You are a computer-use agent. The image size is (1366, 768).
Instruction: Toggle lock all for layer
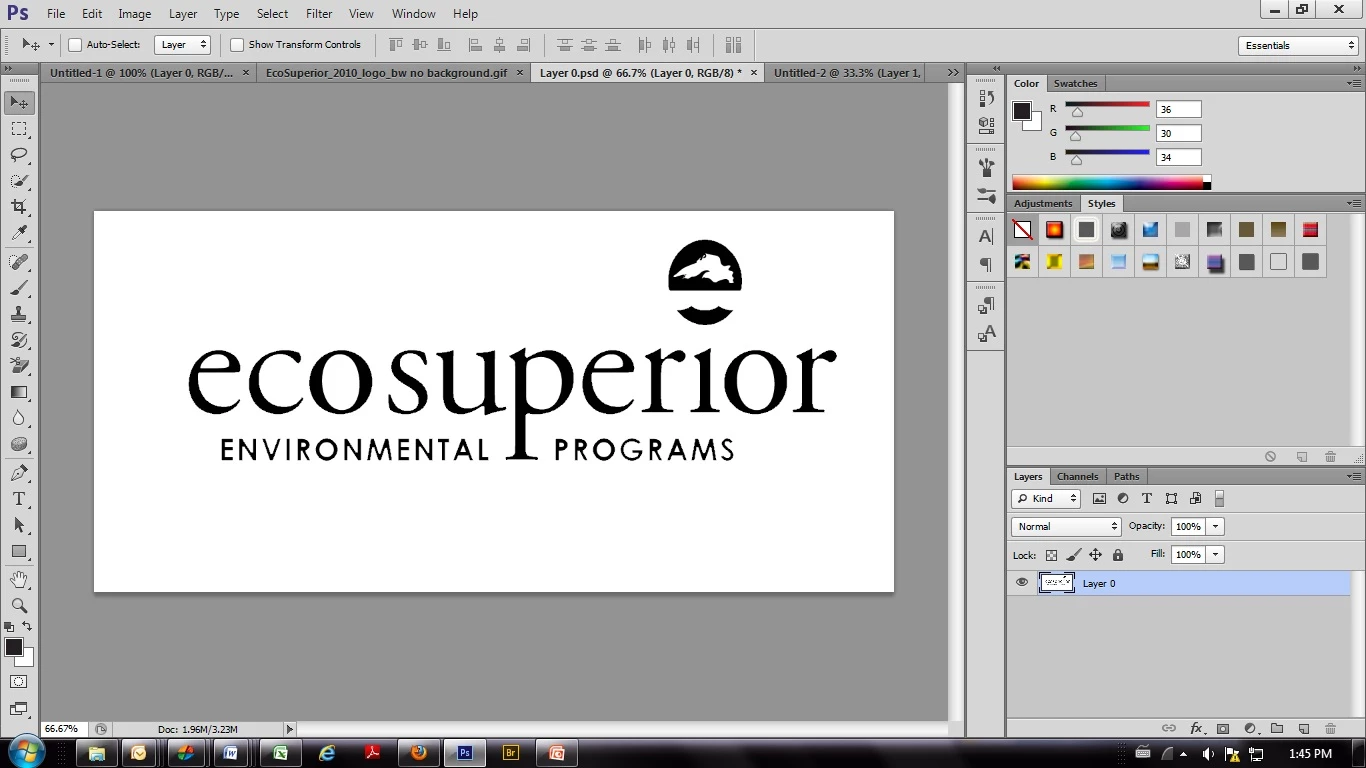[1118, 555]
